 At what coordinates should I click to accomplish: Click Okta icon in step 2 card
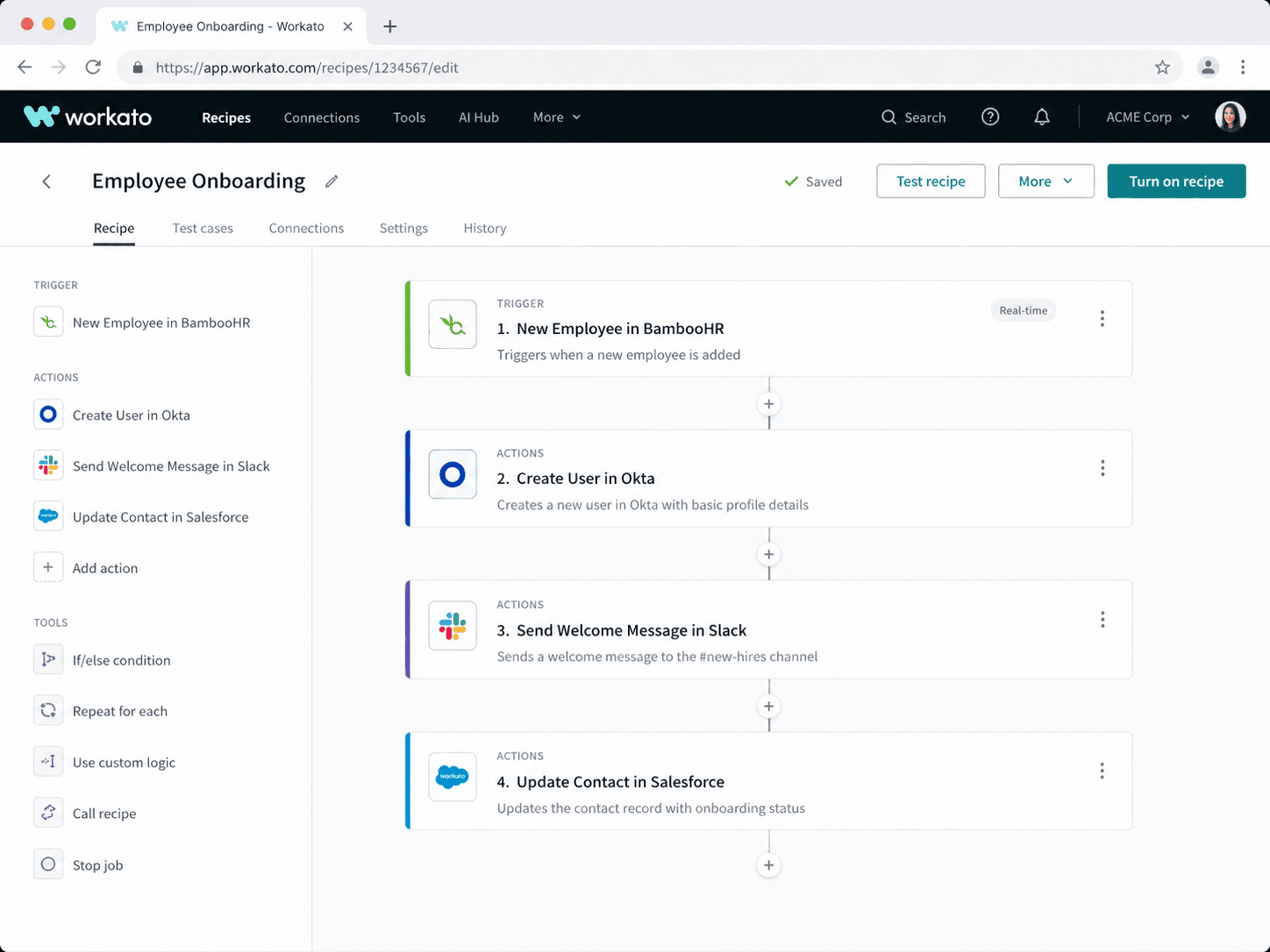(x=453, y=474)
